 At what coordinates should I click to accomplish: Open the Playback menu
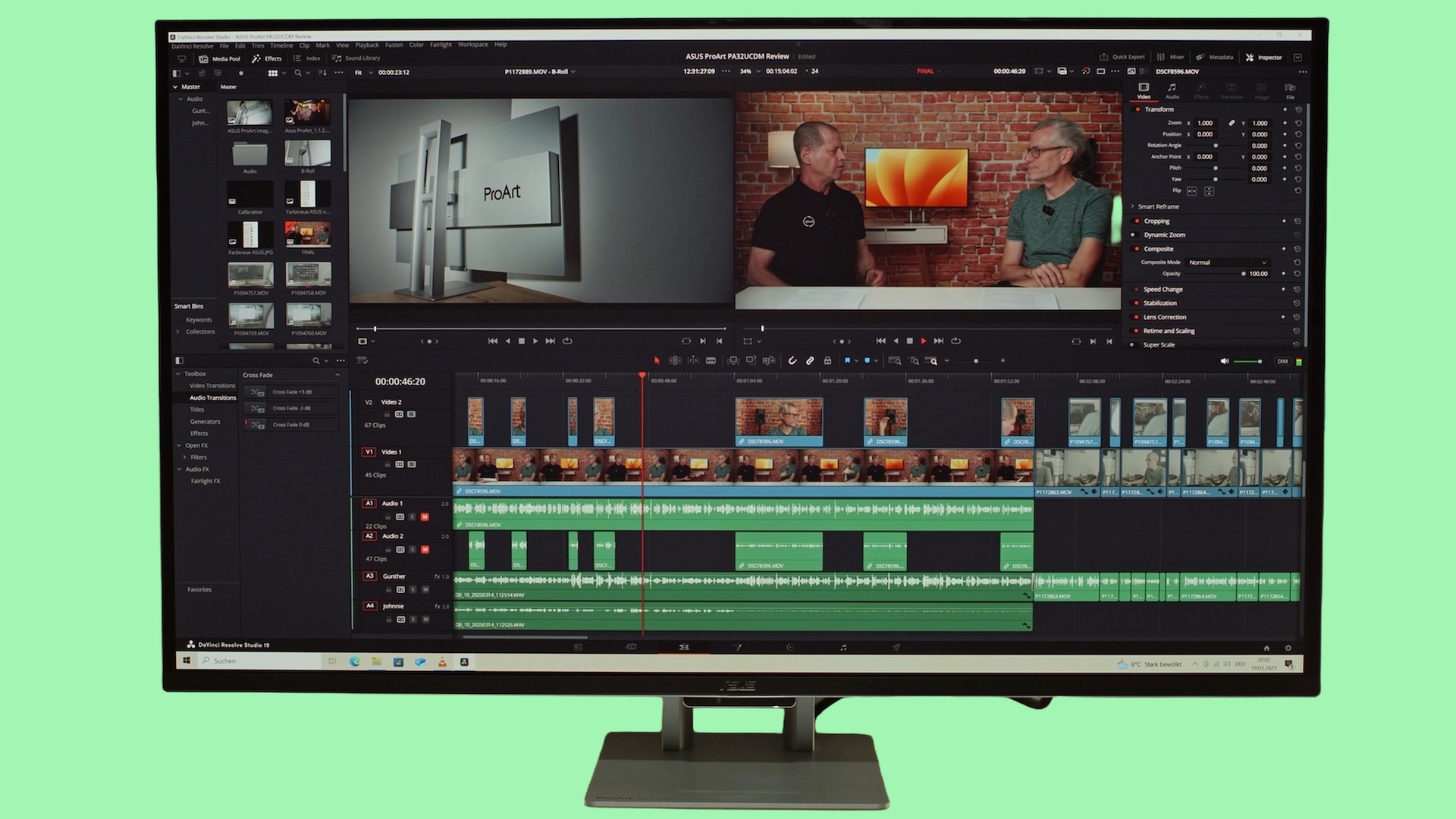click(367, 45)
